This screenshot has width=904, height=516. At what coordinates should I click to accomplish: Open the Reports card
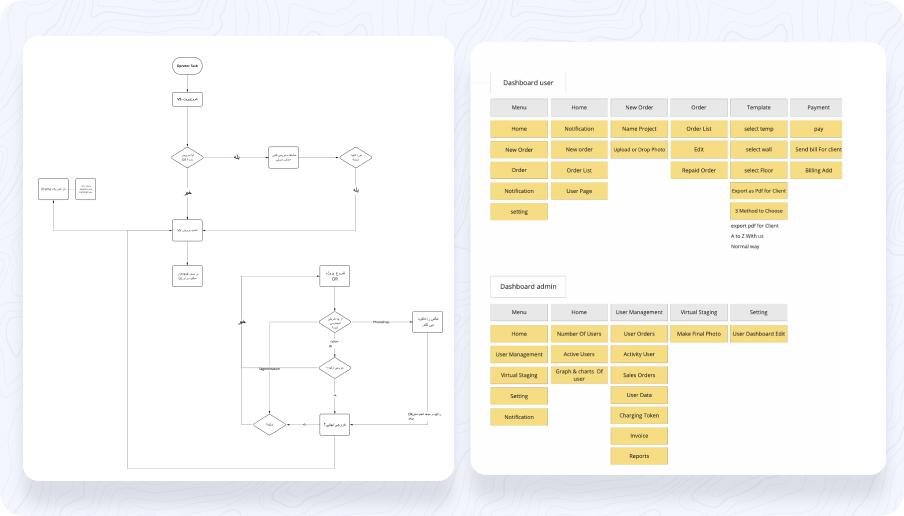pos(638,456)
